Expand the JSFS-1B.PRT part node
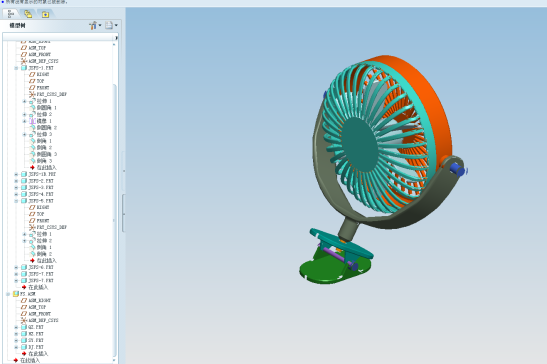 tap(16, 174)
